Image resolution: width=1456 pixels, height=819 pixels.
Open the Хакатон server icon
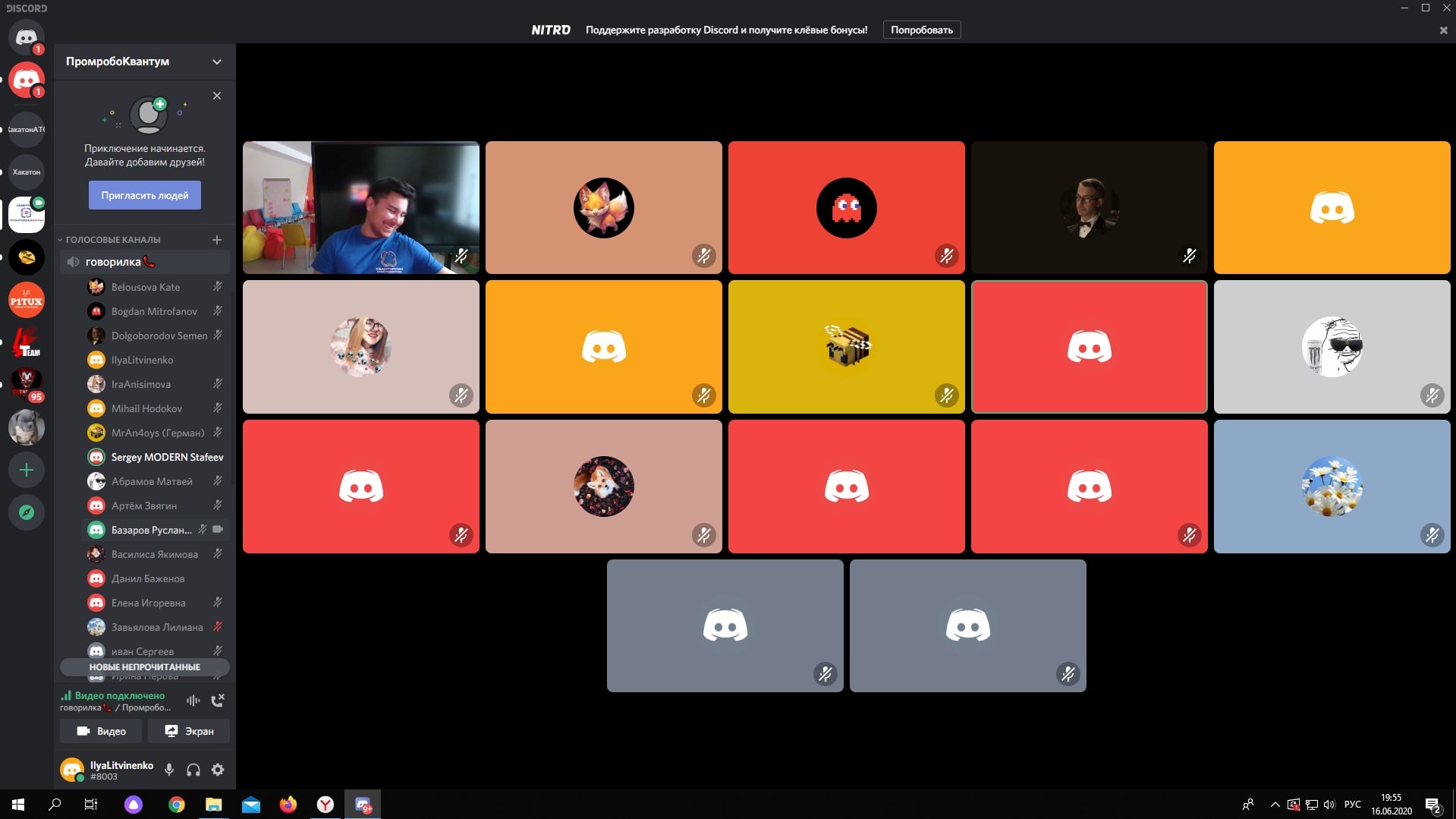pos(27,172)
